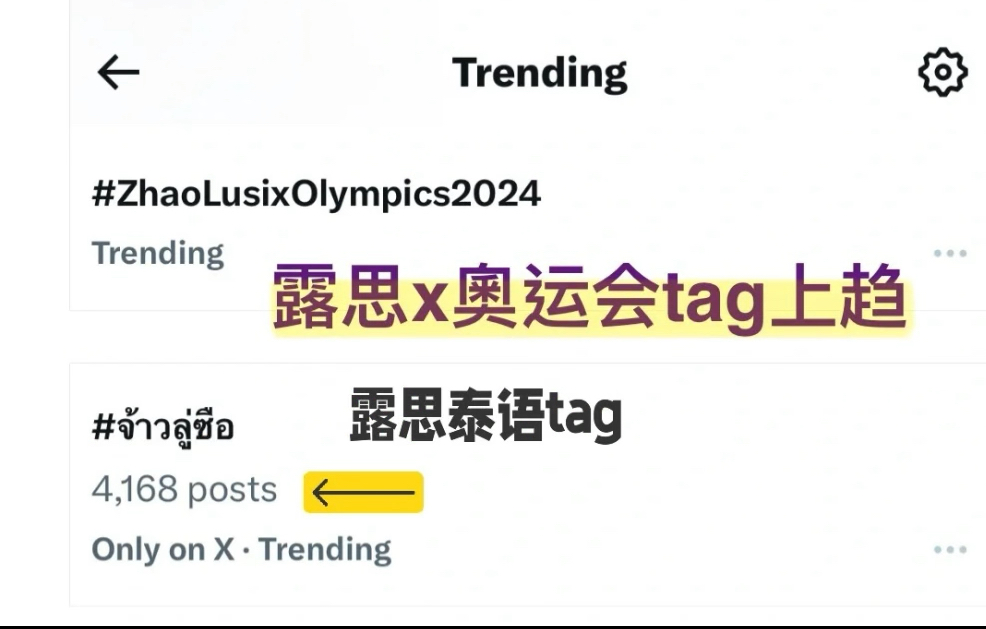Image resolution: width=986 pixels, height=629 pixels.
Task: Click the "Trending" page title
Action: (539, 73)
